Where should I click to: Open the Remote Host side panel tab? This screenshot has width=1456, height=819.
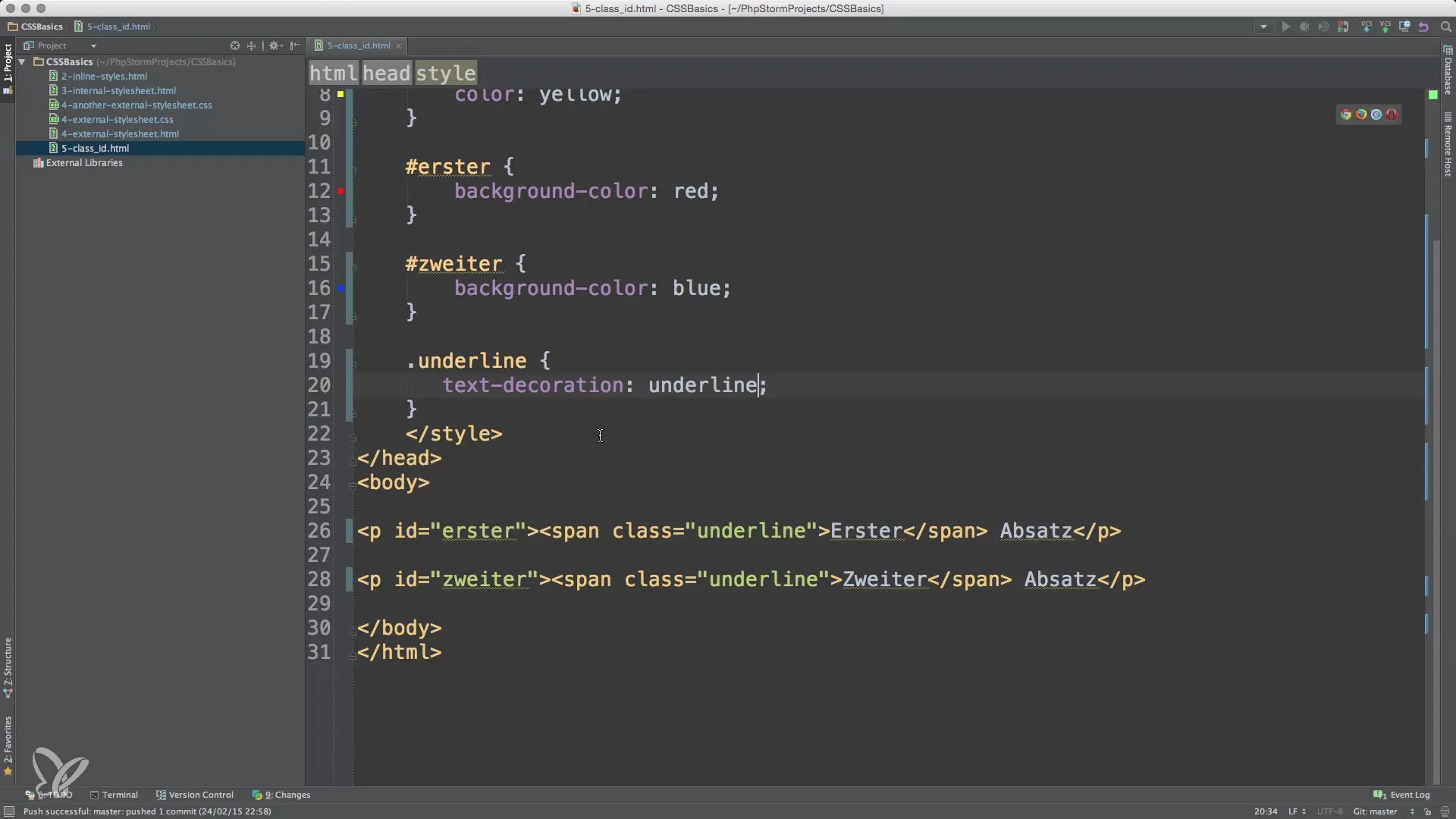pyautogui.click(x=1448, y=146)
